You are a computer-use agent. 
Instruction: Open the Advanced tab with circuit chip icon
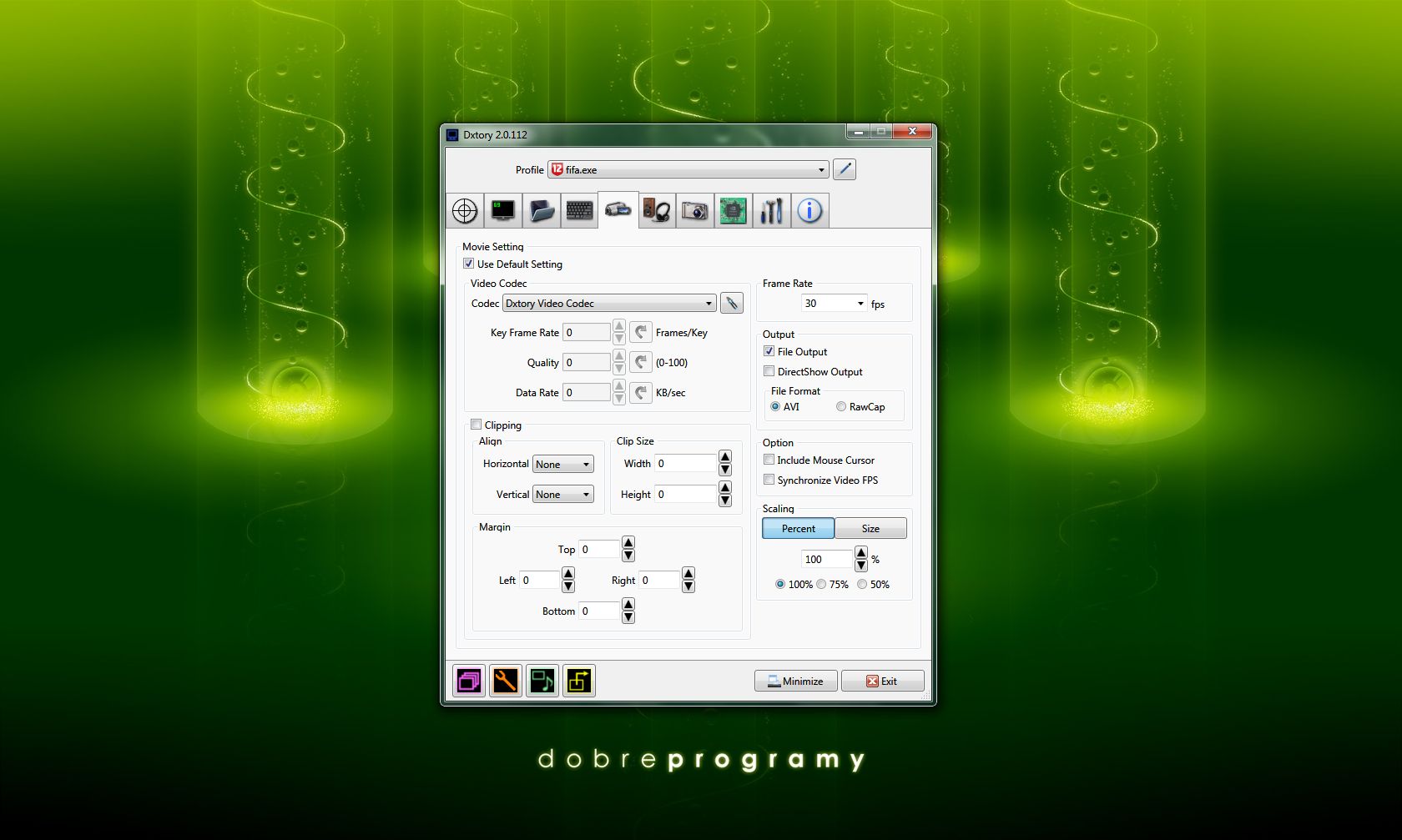point(733,210)
